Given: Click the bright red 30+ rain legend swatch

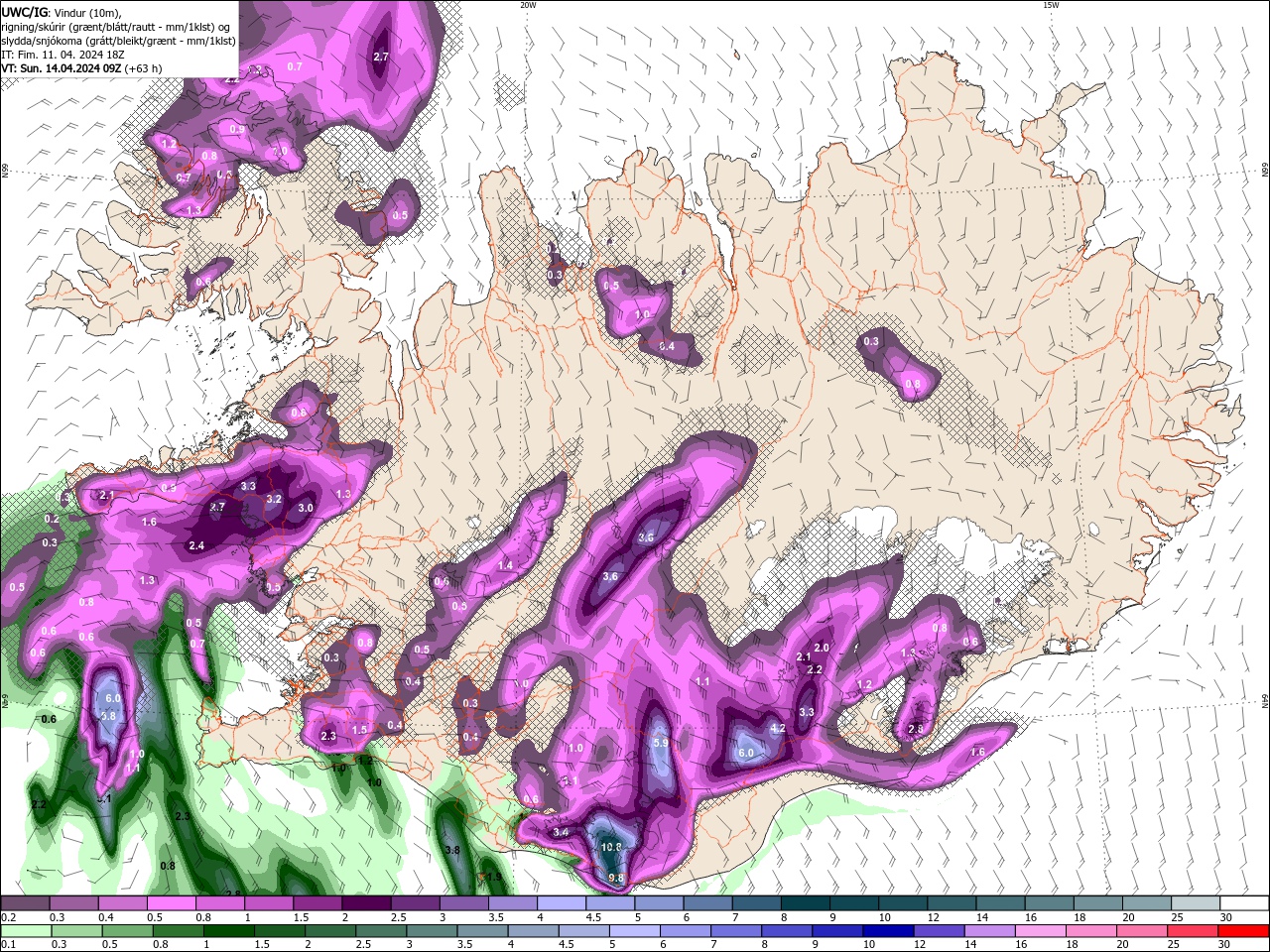Looking at the screenshot, I should coord(1244,931).
